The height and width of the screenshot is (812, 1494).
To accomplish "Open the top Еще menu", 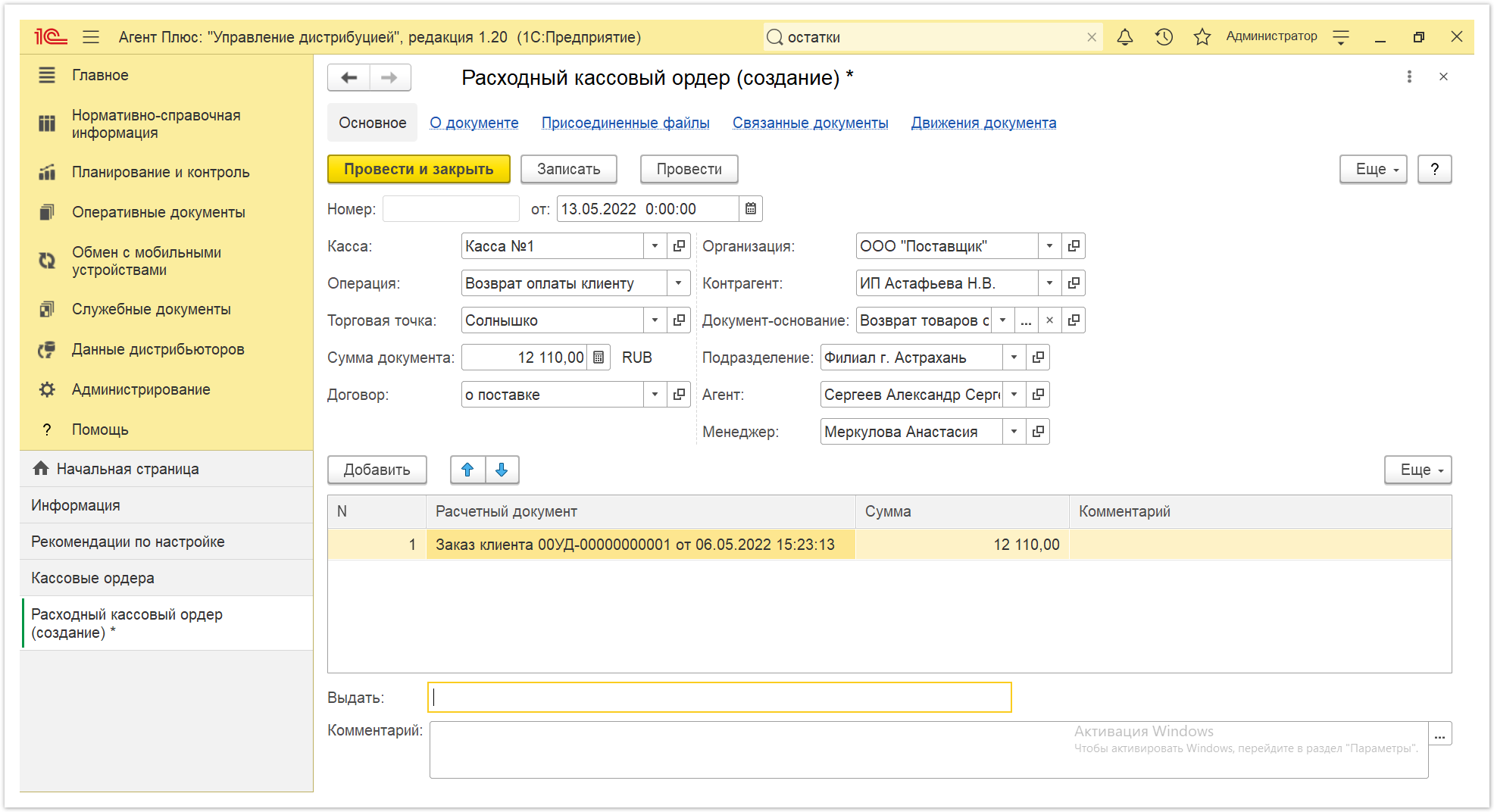I will click(1373, 169).
